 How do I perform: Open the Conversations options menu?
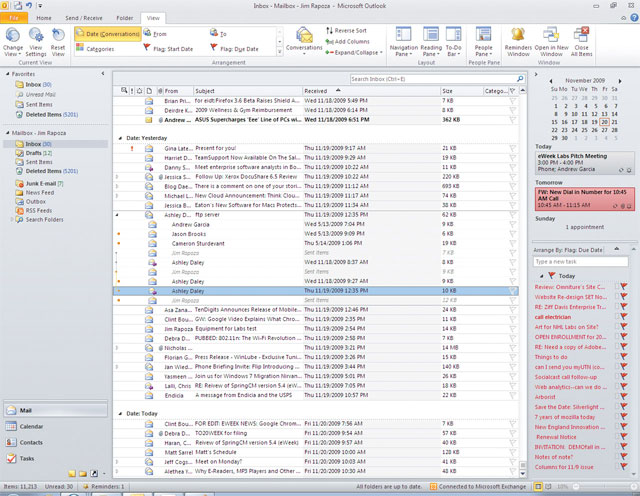pyautogui.click(x=304, y=41)
